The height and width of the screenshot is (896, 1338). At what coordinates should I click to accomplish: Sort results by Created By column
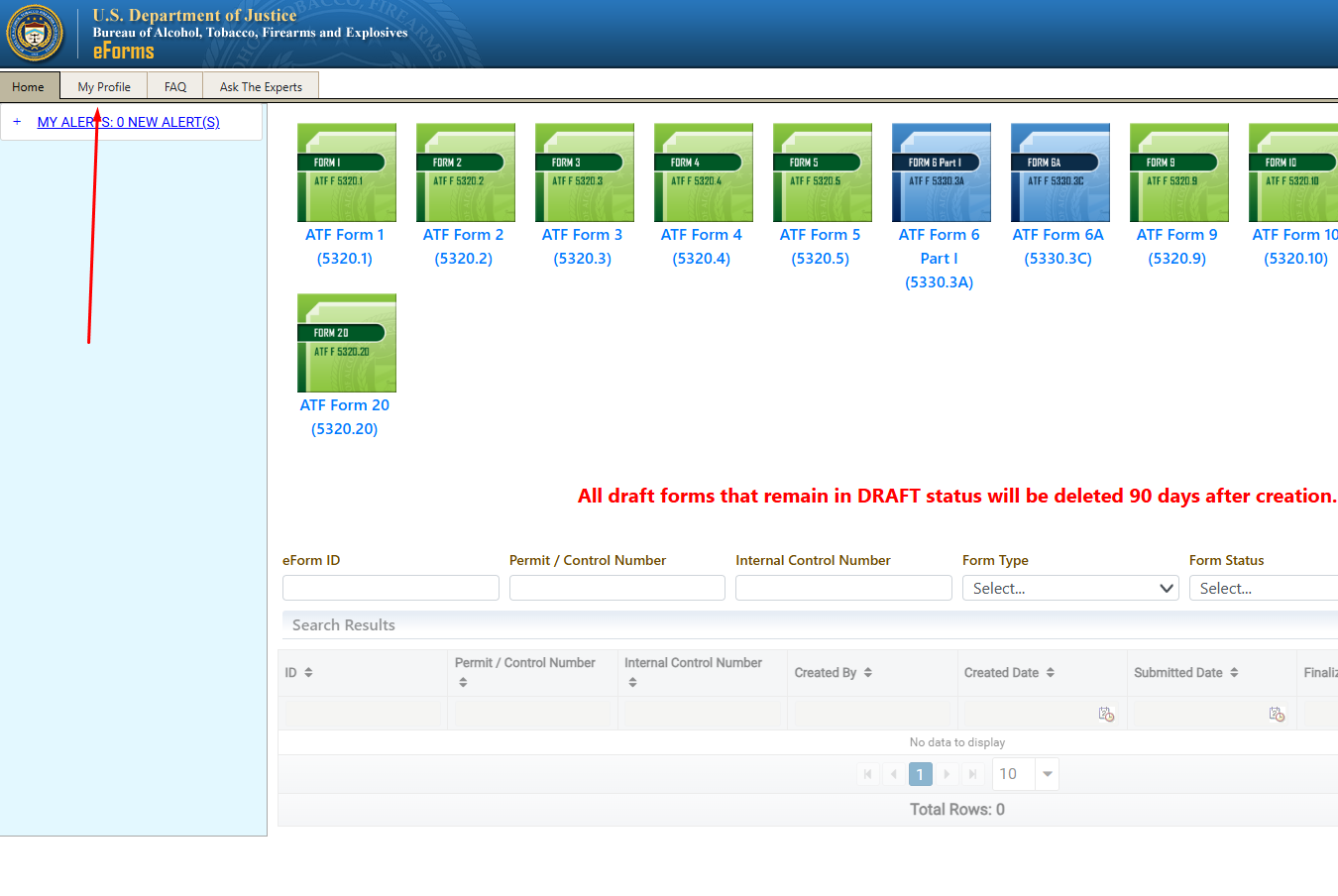868,673
